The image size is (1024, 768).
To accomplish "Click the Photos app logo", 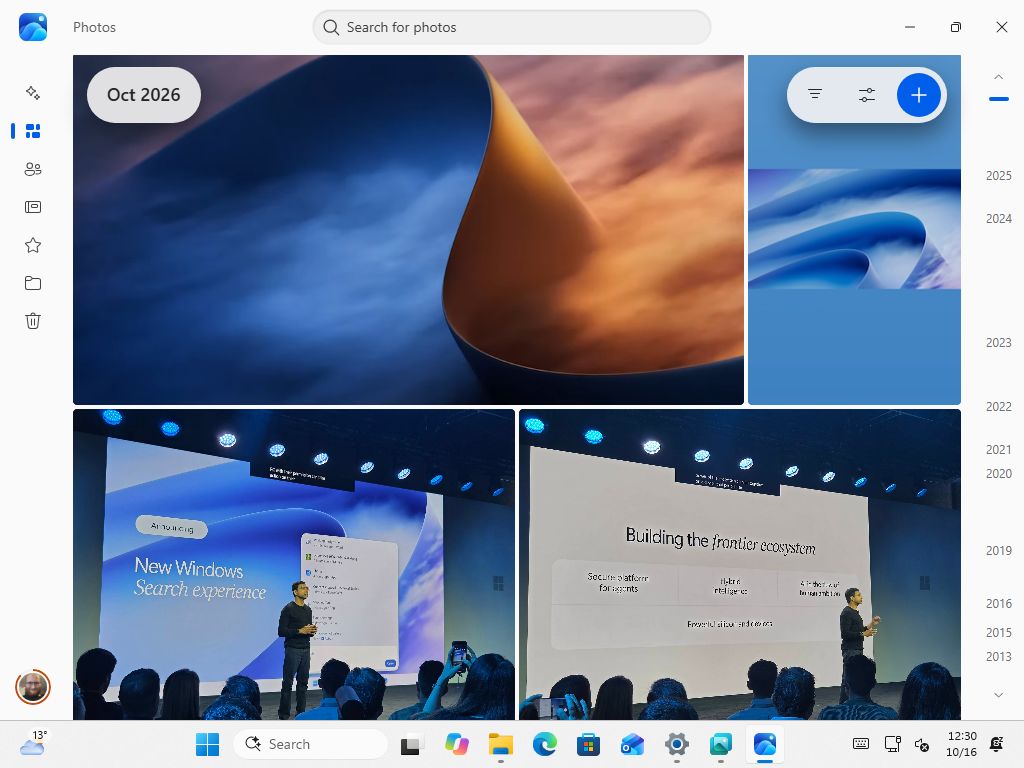I will (33, 27).
